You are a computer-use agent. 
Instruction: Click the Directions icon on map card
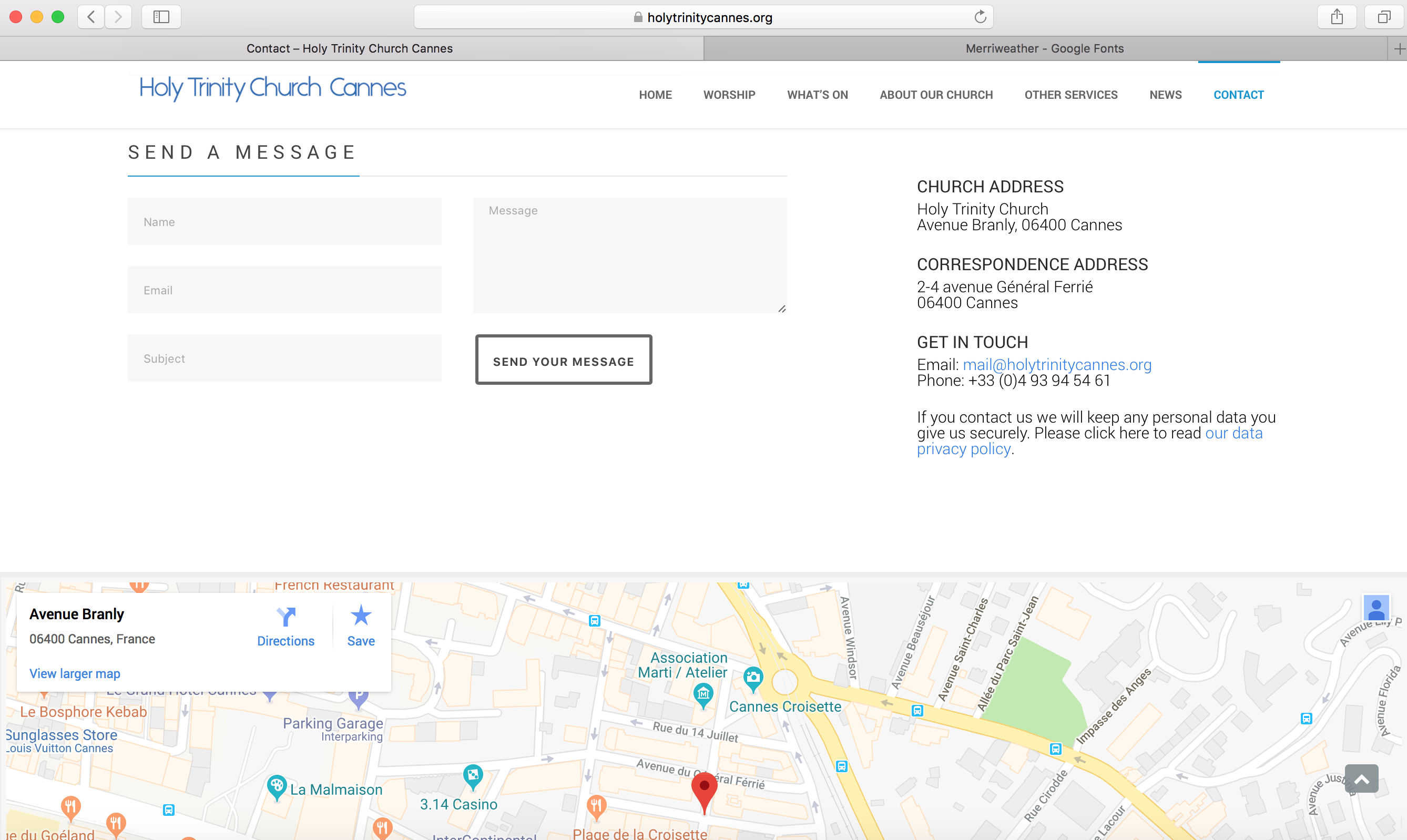[286, 617]
